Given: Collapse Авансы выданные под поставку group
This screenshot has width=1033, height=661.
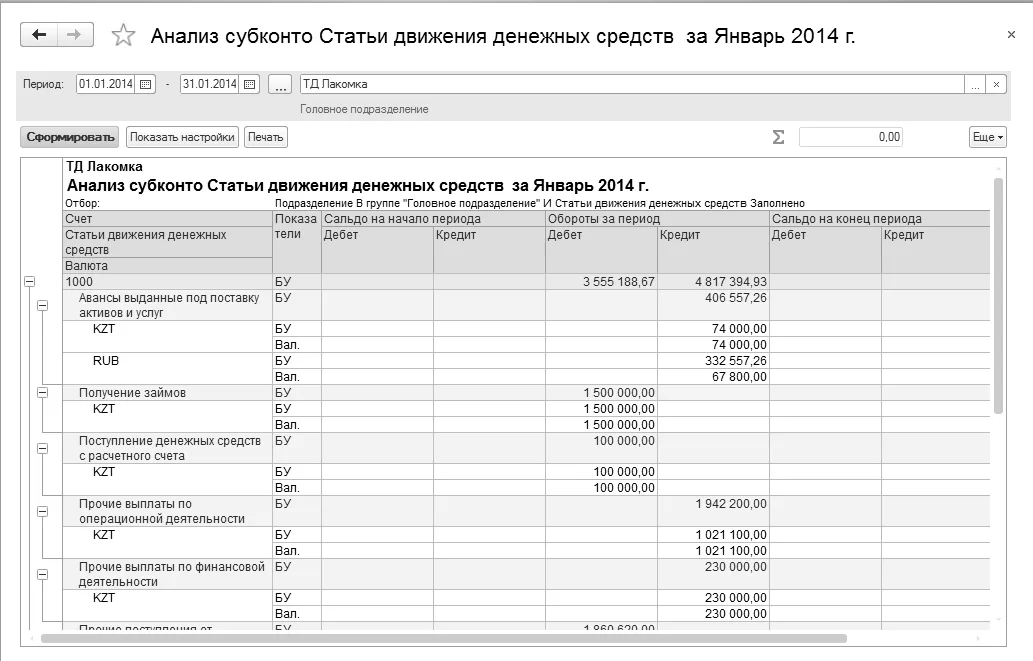Looking at the screenshot, I should coord(42,305).
